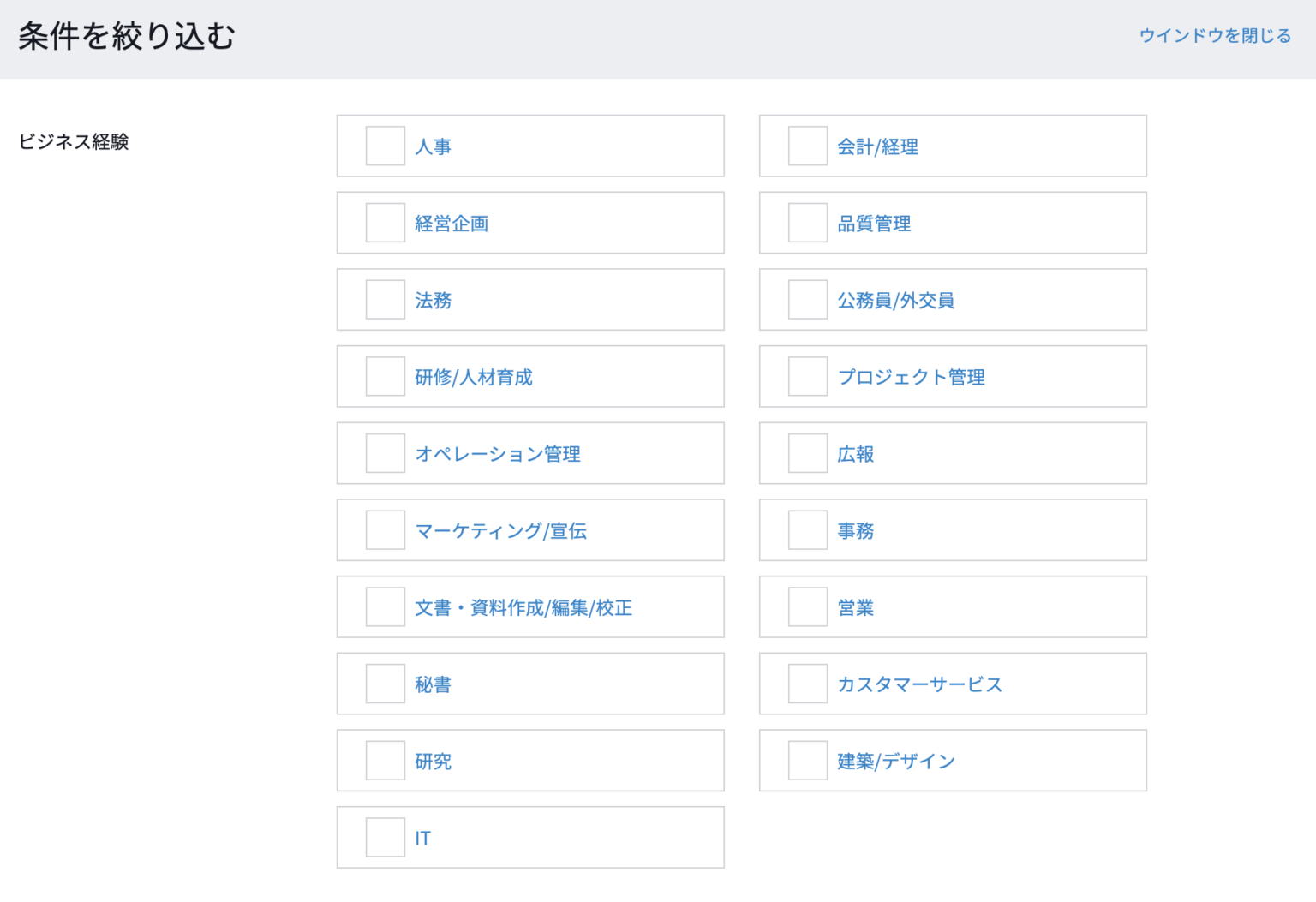
Task: Select the 広報 checkbox
Action: click(x=807, y=453)
